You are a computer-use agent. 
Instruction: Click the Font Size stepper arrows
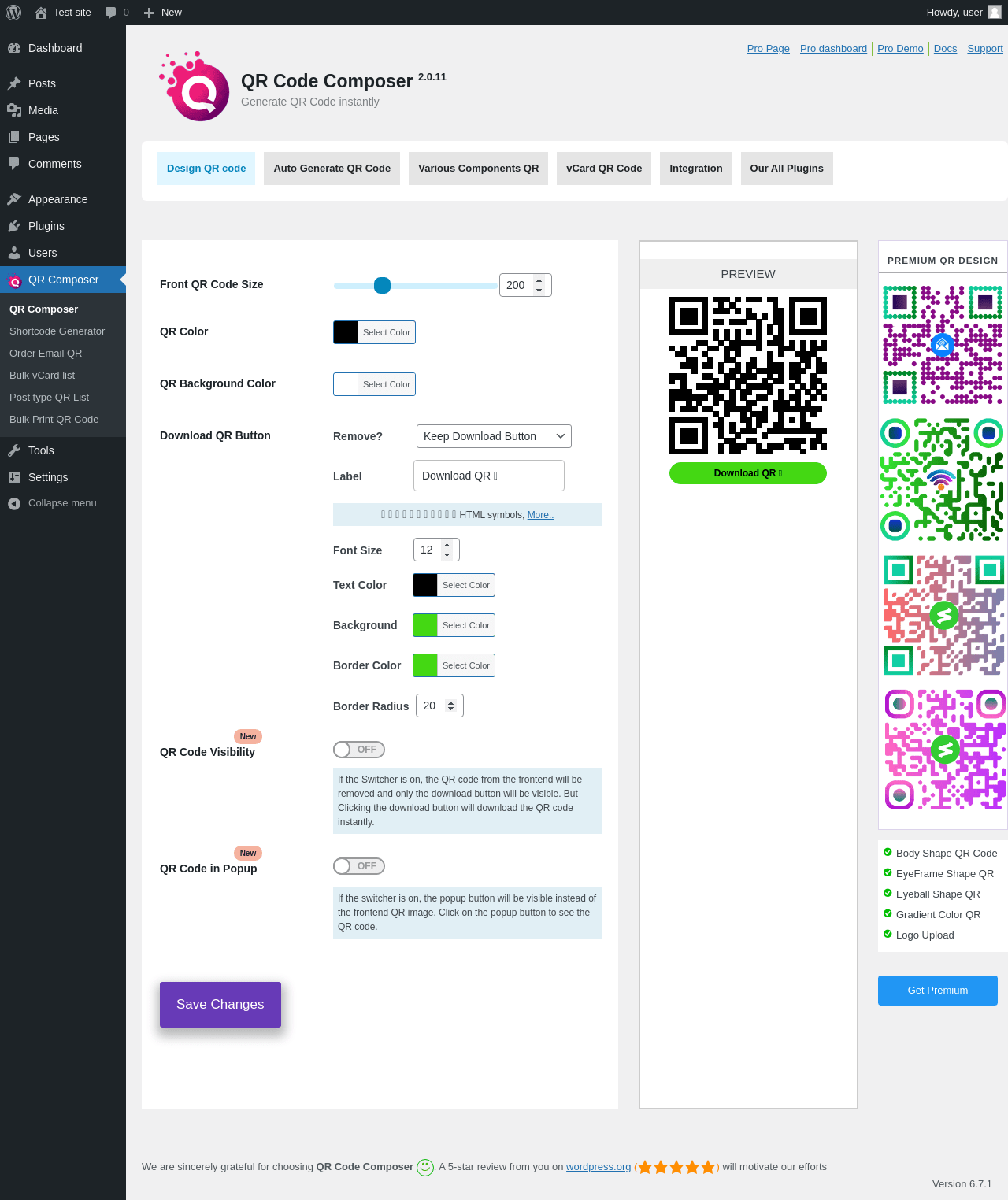(x=447, y=550)
